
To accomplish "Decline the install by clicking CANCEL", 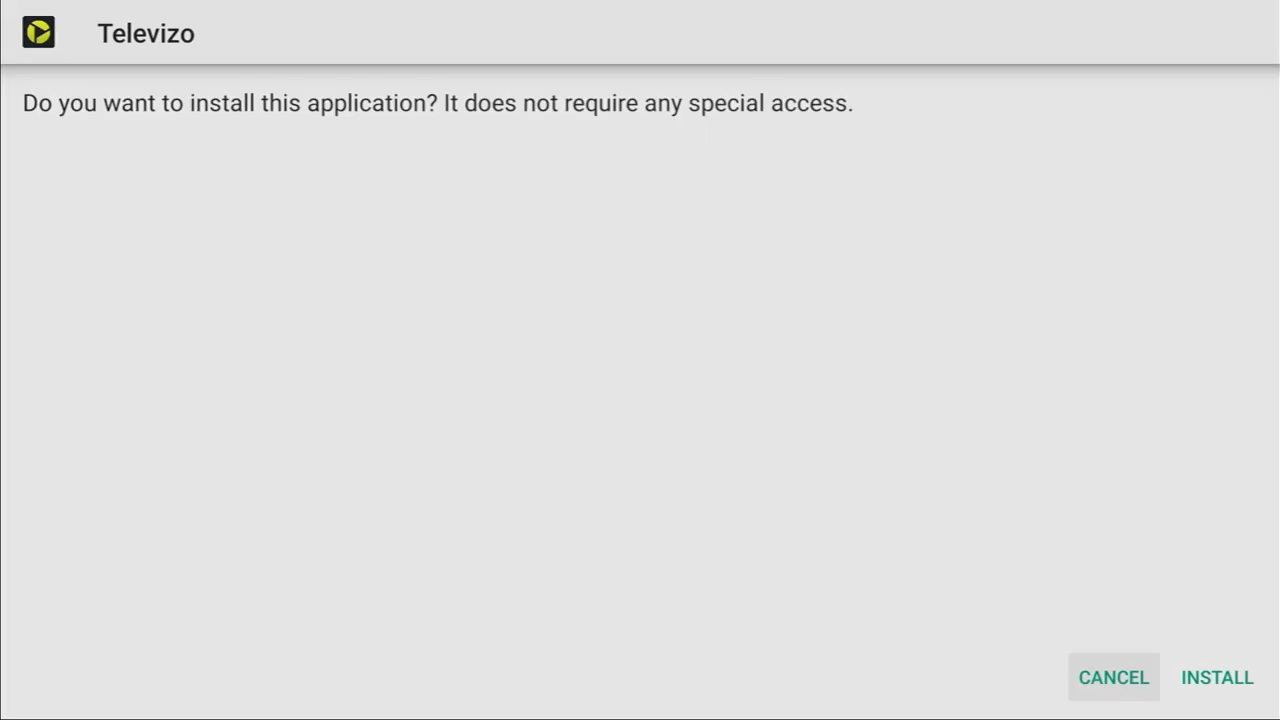I will pyautogui.click(x=1114, y=677).
